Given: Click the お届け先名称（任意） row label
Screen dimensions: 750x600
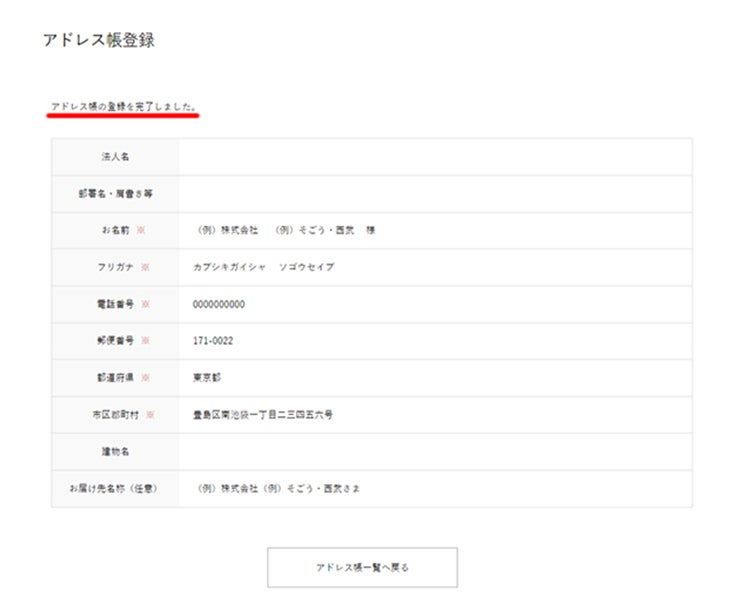Looking at the screenshot, I should 113,489.
